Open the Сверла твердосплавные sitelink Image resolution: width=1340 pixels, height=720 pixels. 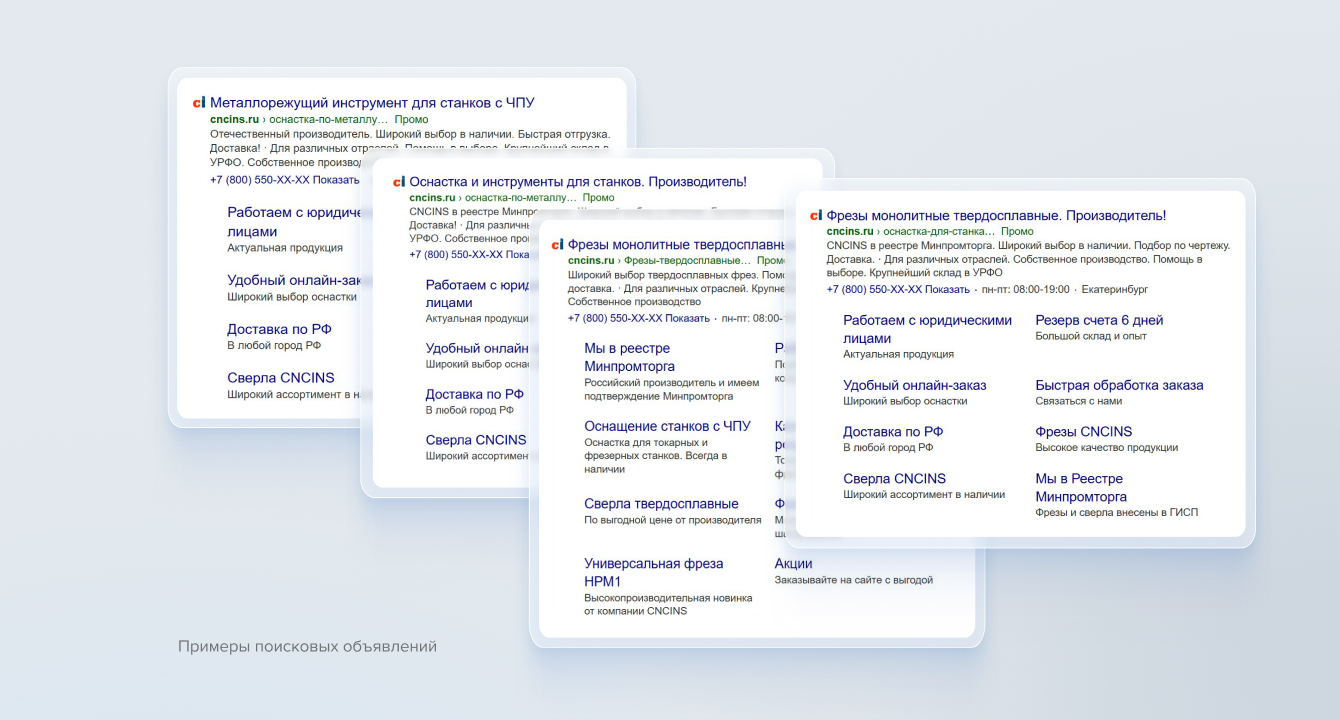pos(661,504)
